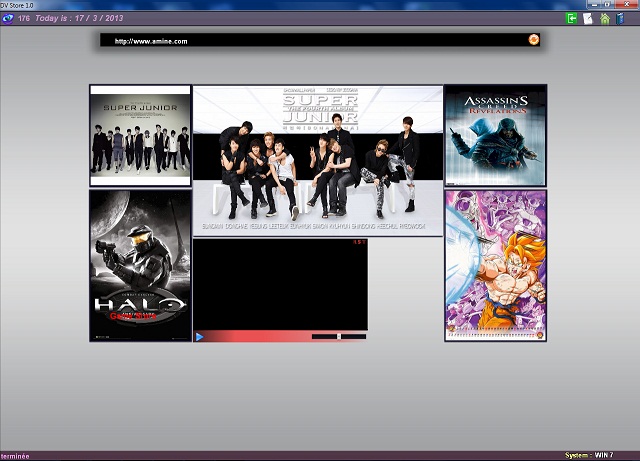This screenshot has height=461, width=640.
Task: Click the '176' counter in toolbar
Action: point(24,18)
